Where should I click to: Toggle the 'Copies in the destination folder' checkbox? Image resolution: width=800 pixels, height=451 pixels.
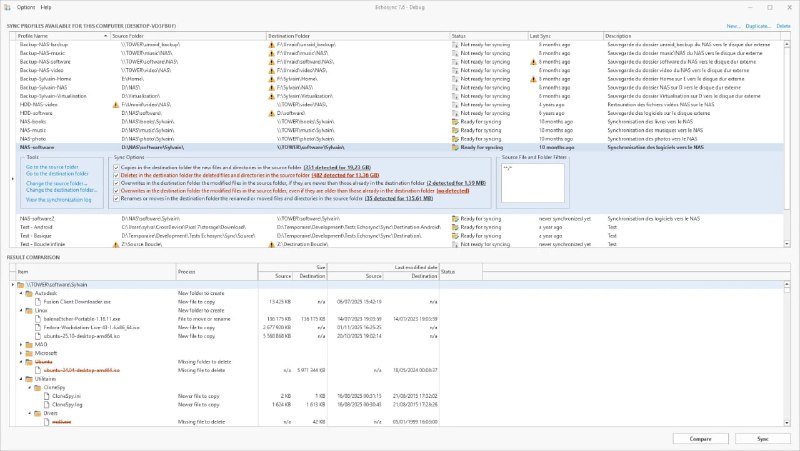click(116, 167)
